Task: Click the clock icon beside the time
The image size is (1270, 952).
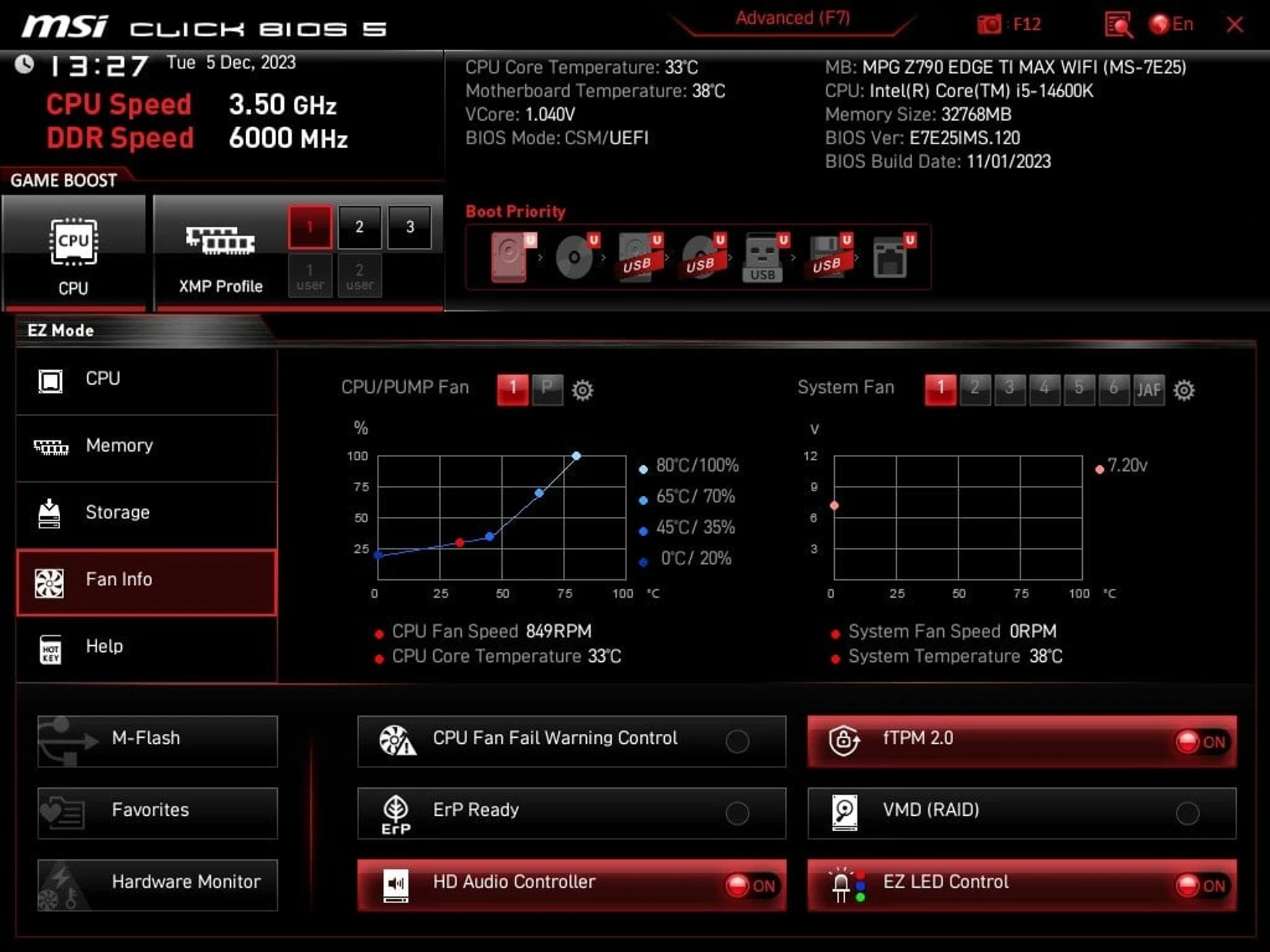Action: 24,64
